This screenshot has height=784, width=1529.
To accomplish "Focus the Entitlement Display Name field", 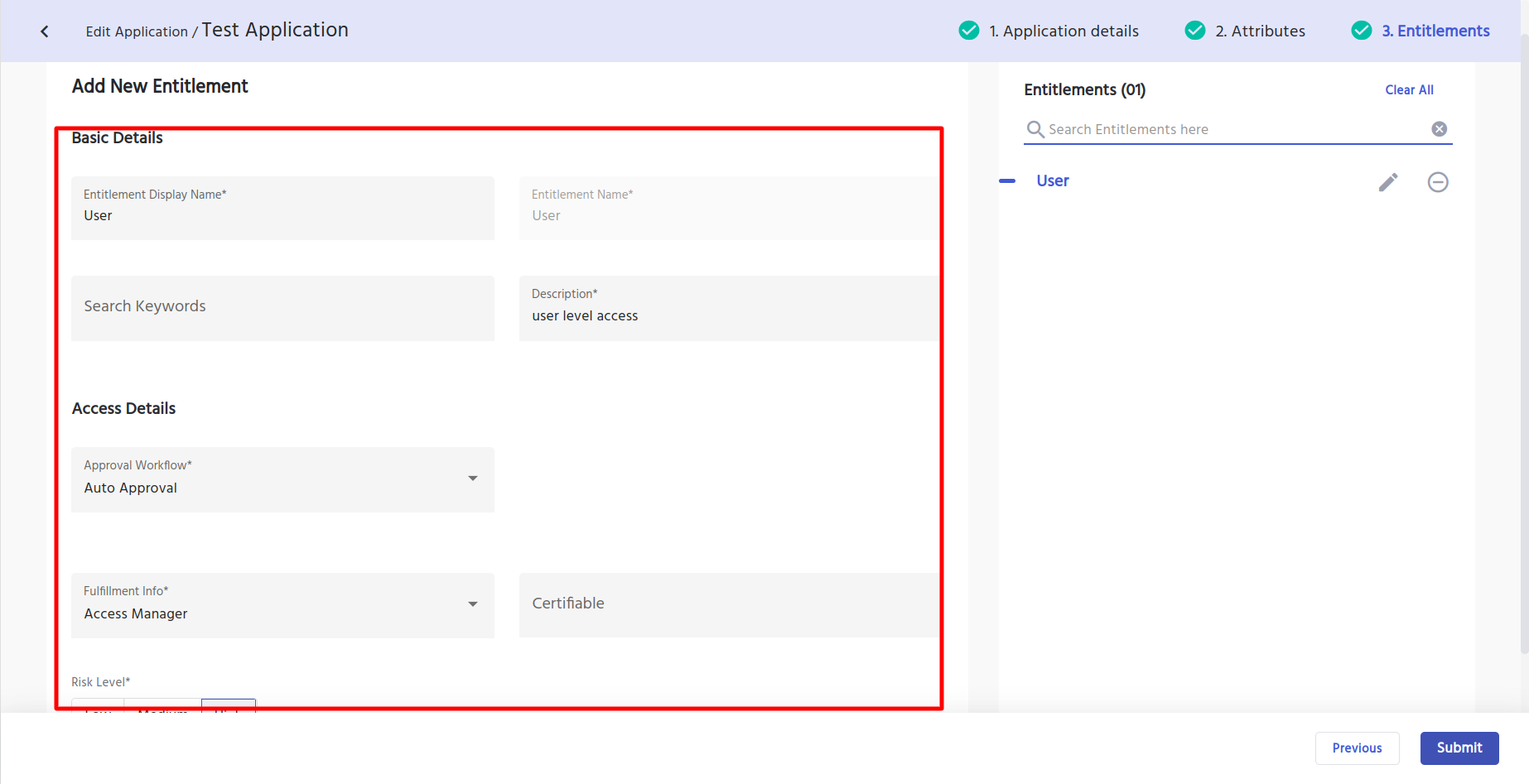I will (x=282, y=215).
